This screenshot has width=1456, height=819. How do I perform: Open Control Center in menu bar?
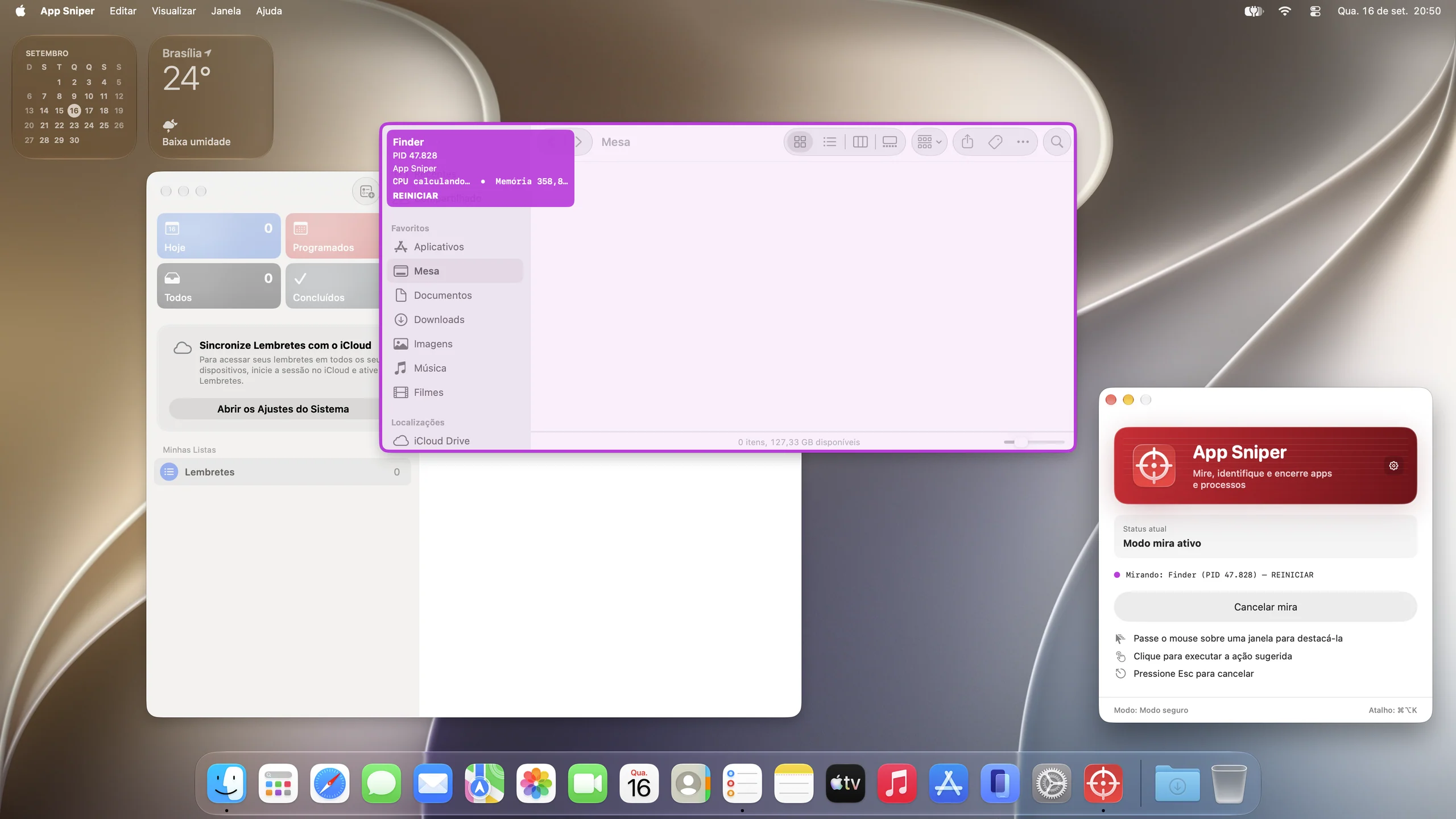pos(1315,11)
